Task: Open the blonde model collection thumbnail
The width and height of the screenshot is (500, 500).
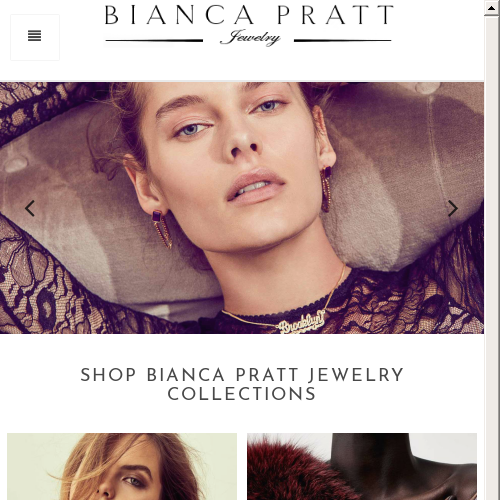Action: tap(122, 466)
